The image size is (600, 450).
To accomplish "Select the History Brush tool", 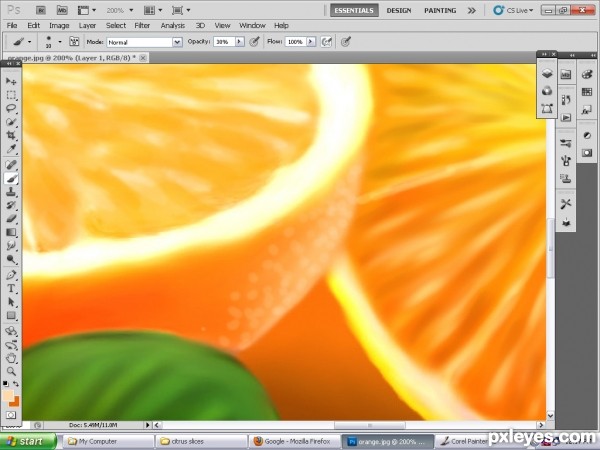I will (11, 205).
